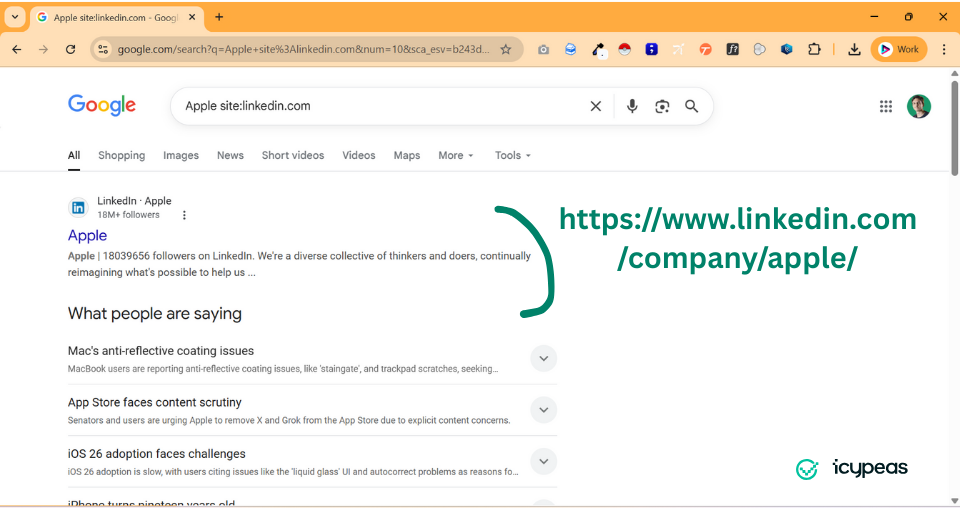Open the grey overlapping-circles extension icon
The width and height of the screenshot is (960, 510).
pyautogui.click(x=760, y=50)
